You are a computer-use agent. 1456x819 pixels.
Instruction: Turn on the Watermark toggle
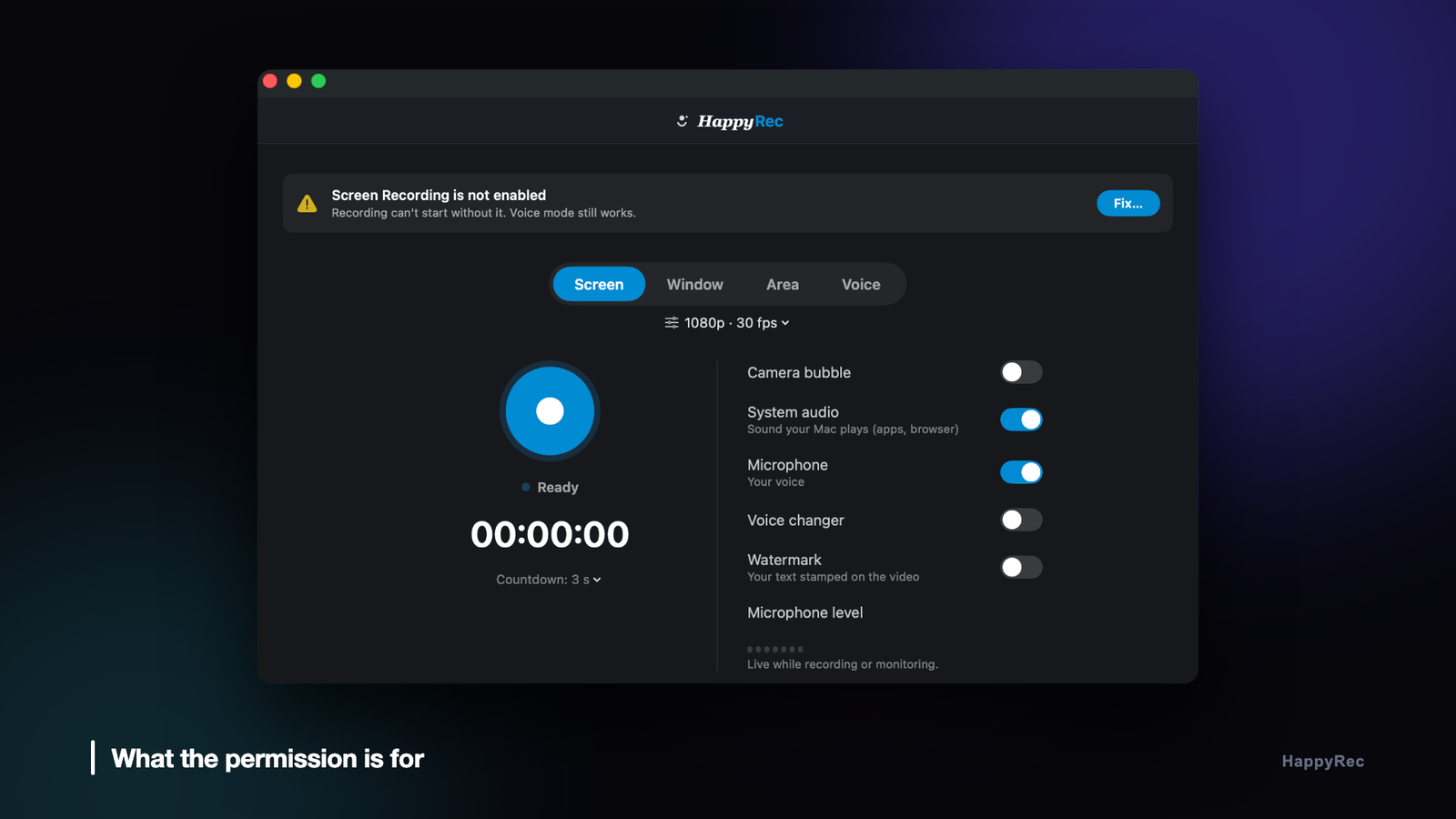pyautogui.click(x=1021, y=567)
